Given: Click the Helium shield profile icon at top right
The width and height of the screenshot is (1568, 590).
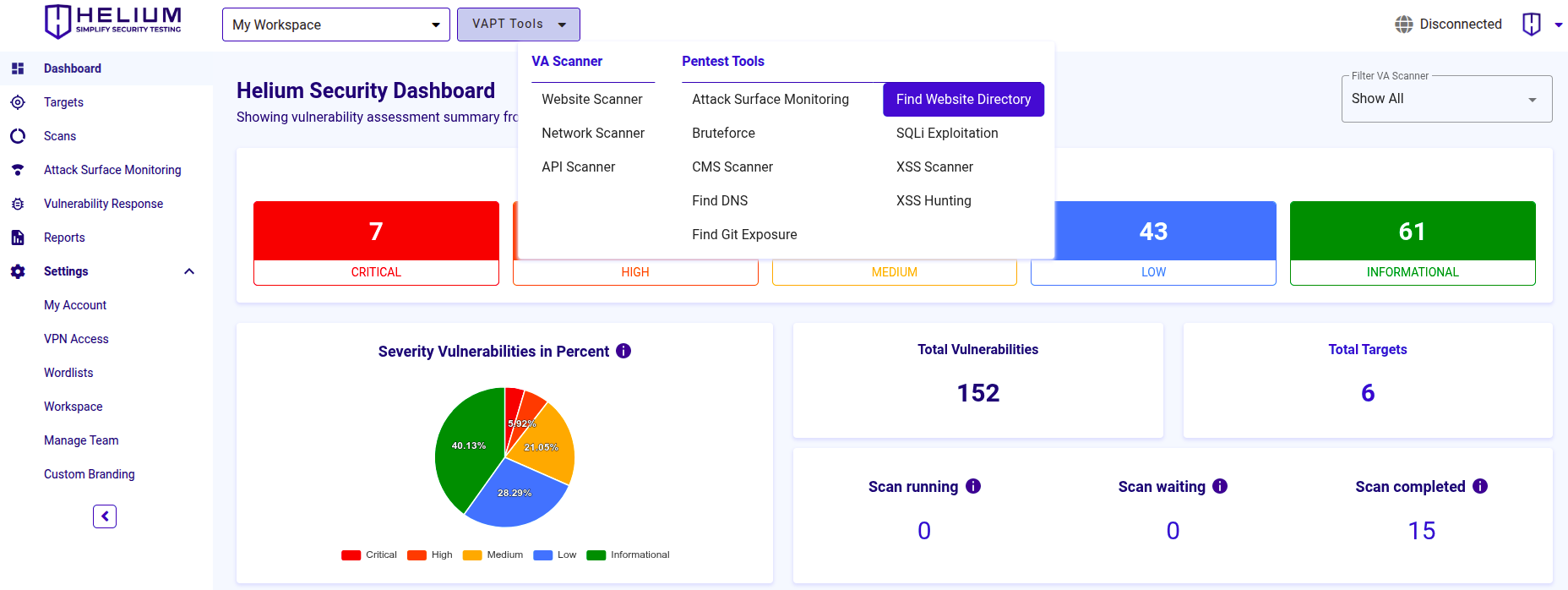Looking at the screenshot, I should (x=1531, y=25).
